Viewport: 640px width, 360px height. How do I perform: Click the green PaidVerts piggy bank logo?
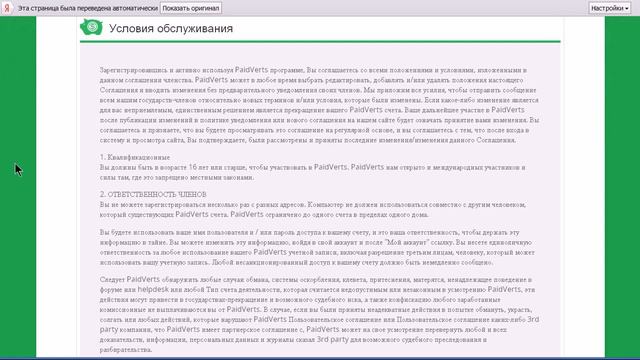point(91,27)
